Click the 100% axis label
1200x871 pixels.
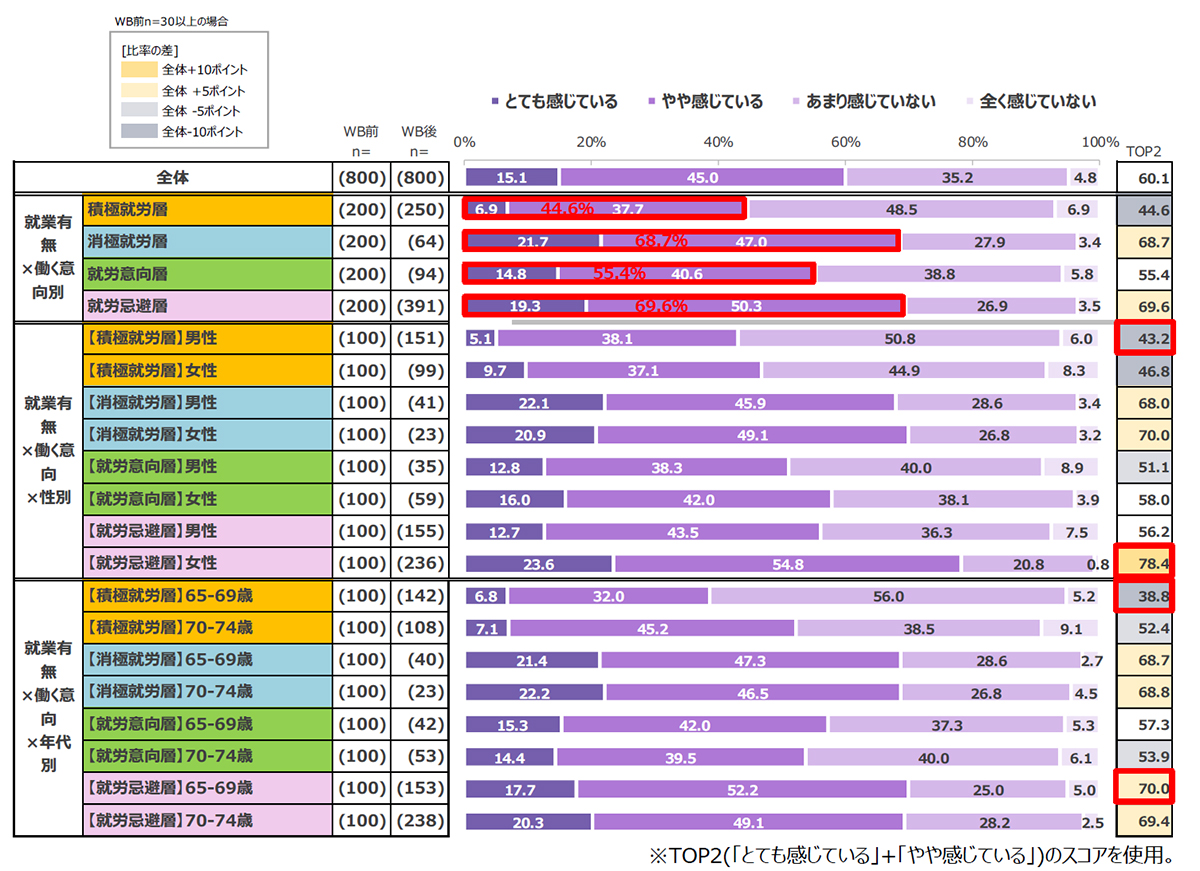point(1099,141)
